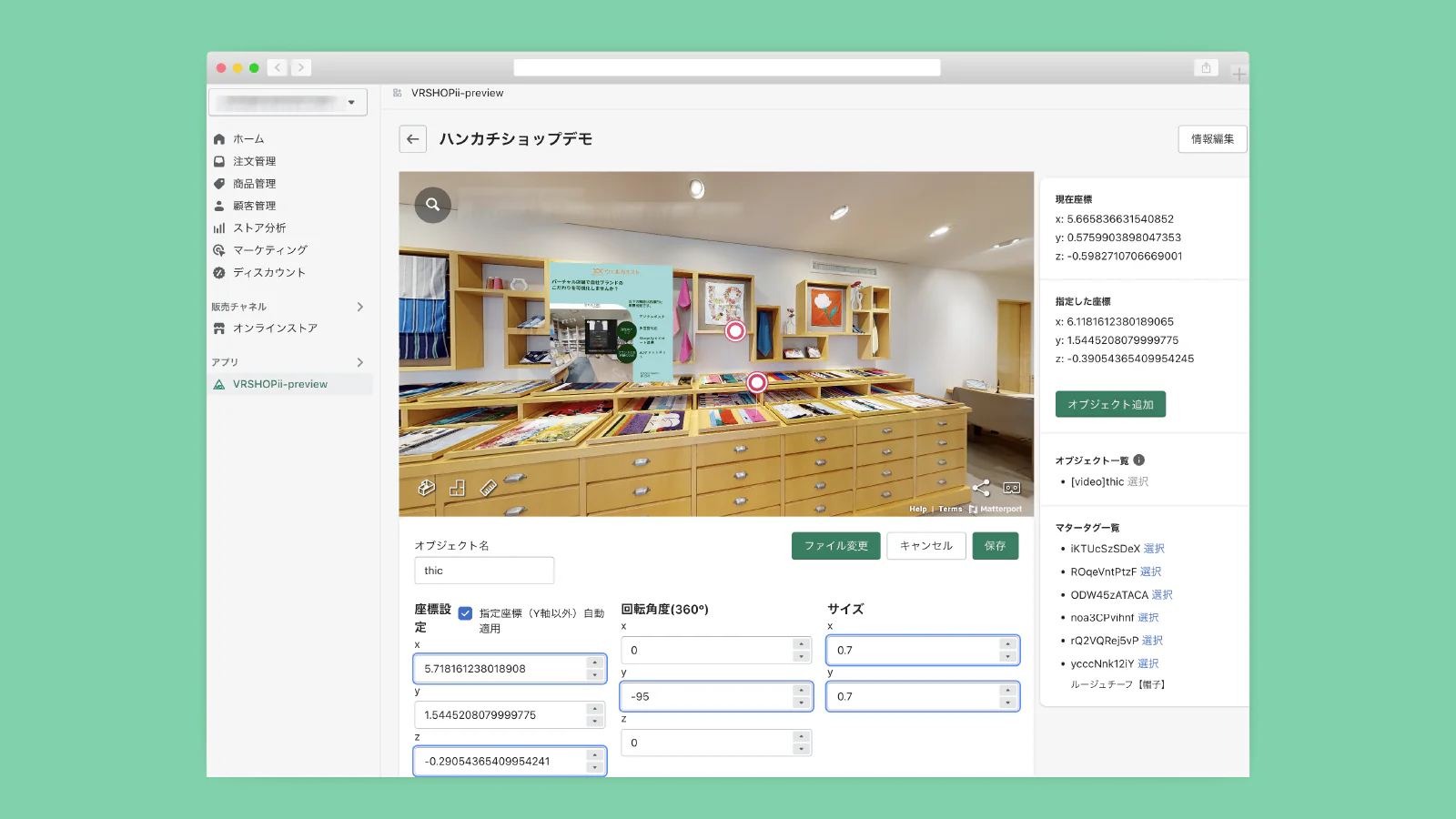The width and height of the screenshot is (1456, 819).
Task: Click the info icon next to オブジェクト一覧
Action: [1138, 460]
